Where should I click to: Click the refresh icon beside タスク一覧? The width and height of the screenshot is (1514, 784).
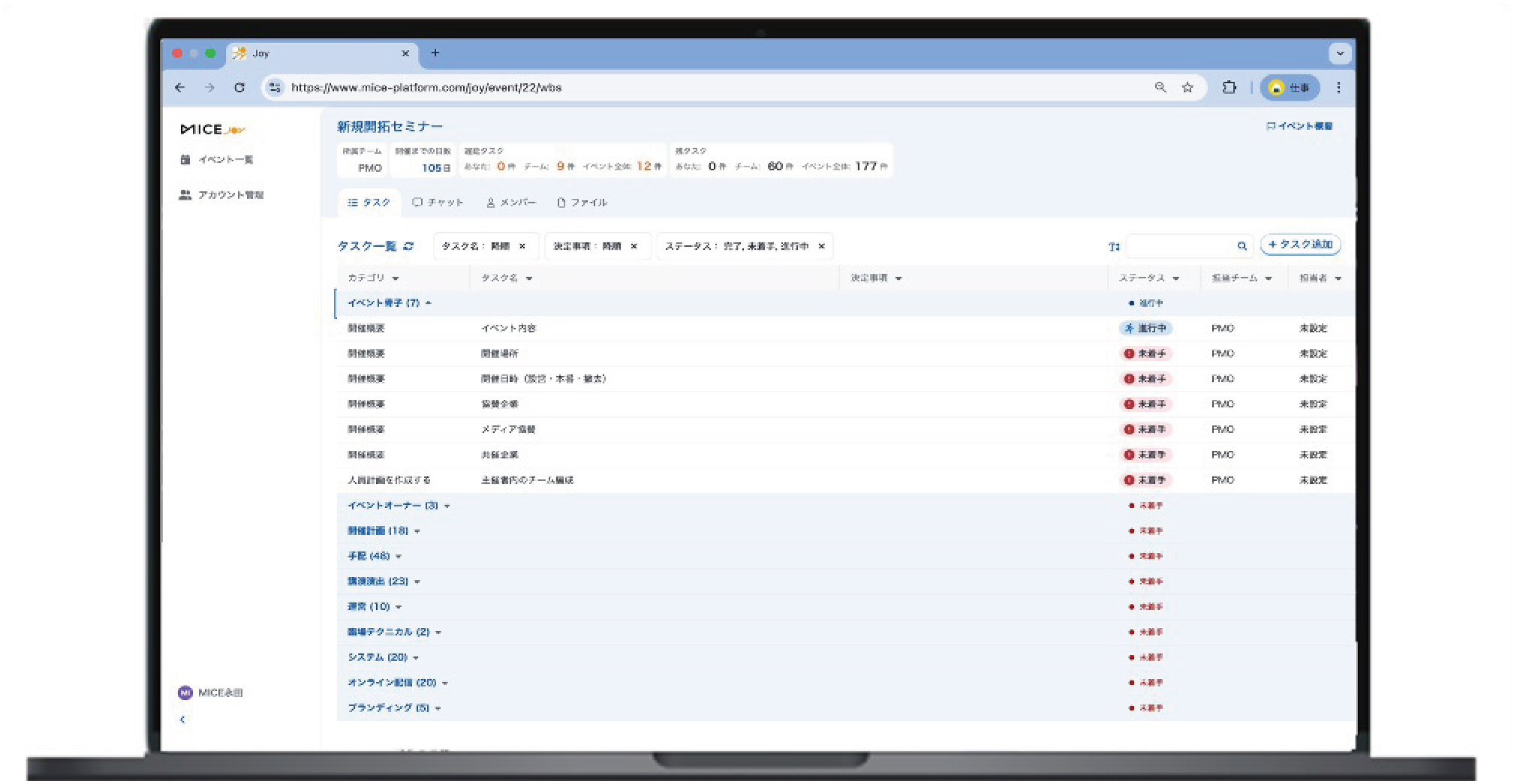click(x=408, y=246)
